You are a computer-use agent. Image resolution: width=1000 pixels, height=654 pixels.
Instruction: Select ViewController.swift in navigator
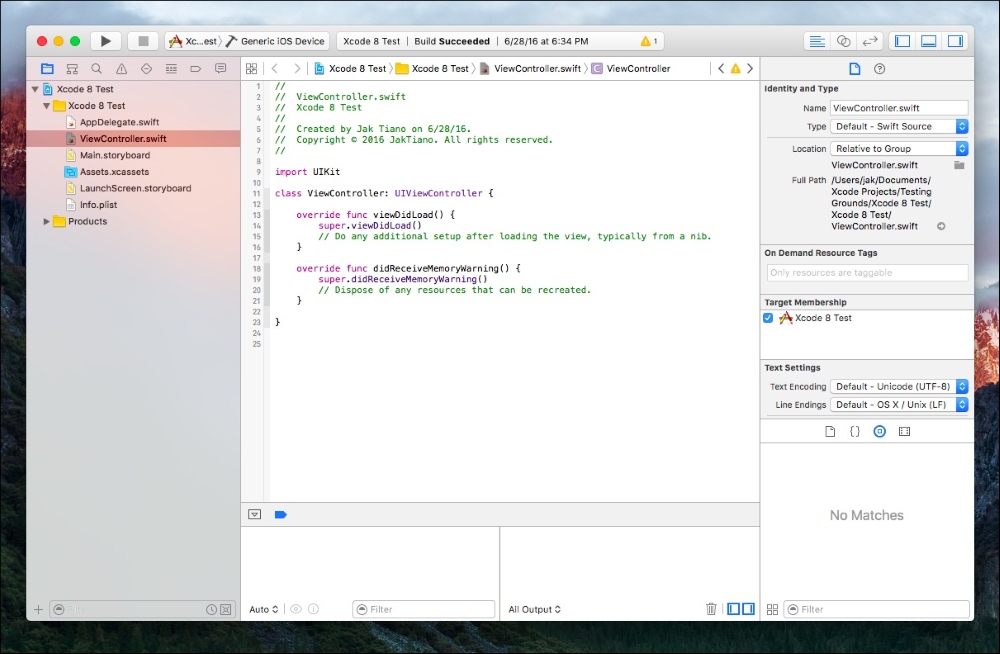pyautogui.click(x=133, y=138)
